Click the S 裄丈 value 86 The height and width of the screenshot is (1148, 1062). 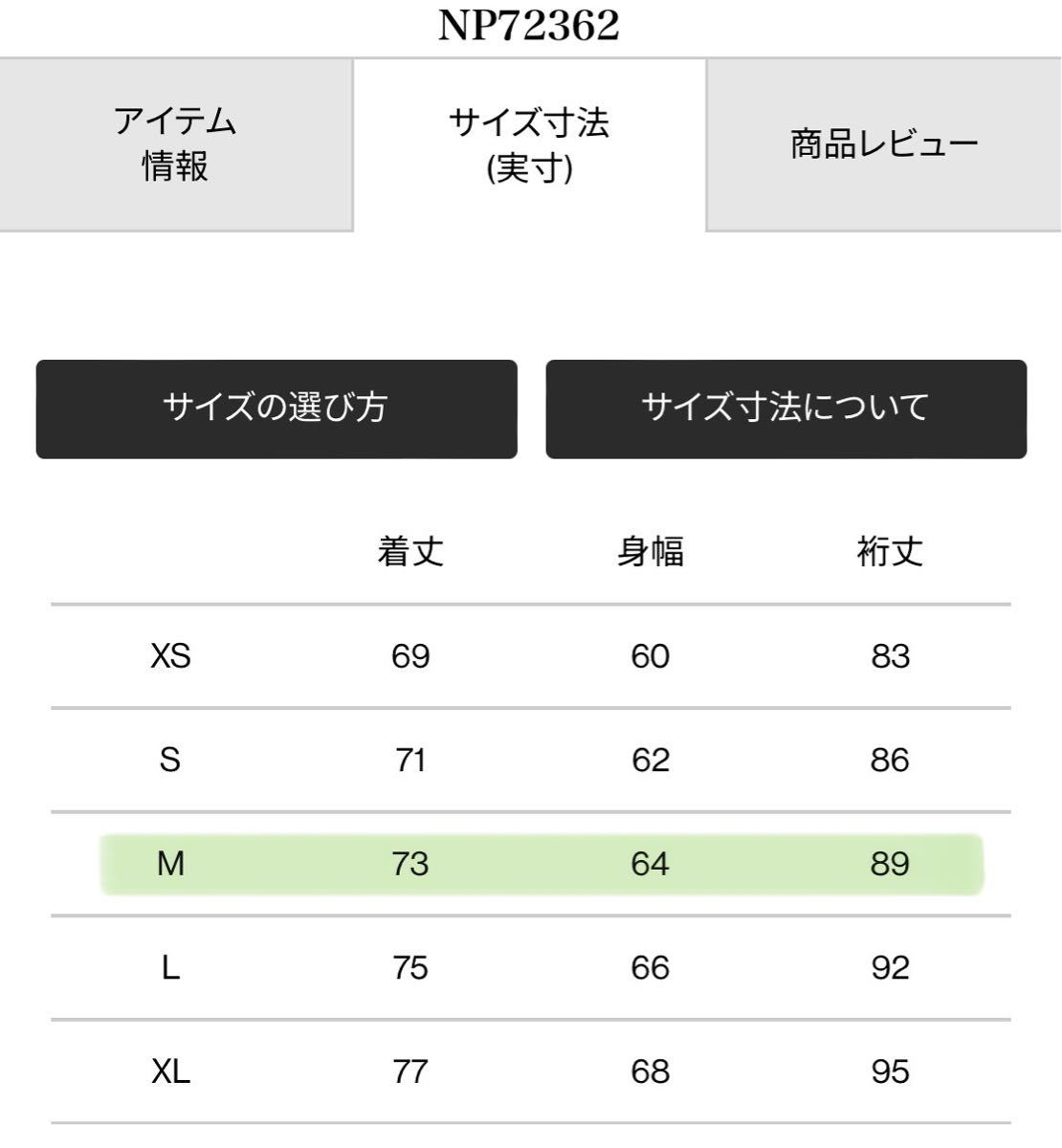(890, 761)
